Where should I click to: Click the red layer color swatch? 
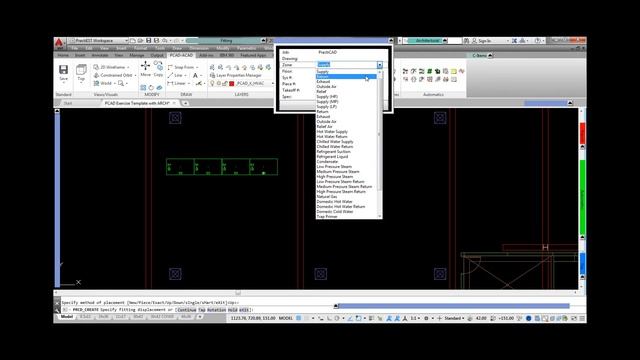[232, 84]
